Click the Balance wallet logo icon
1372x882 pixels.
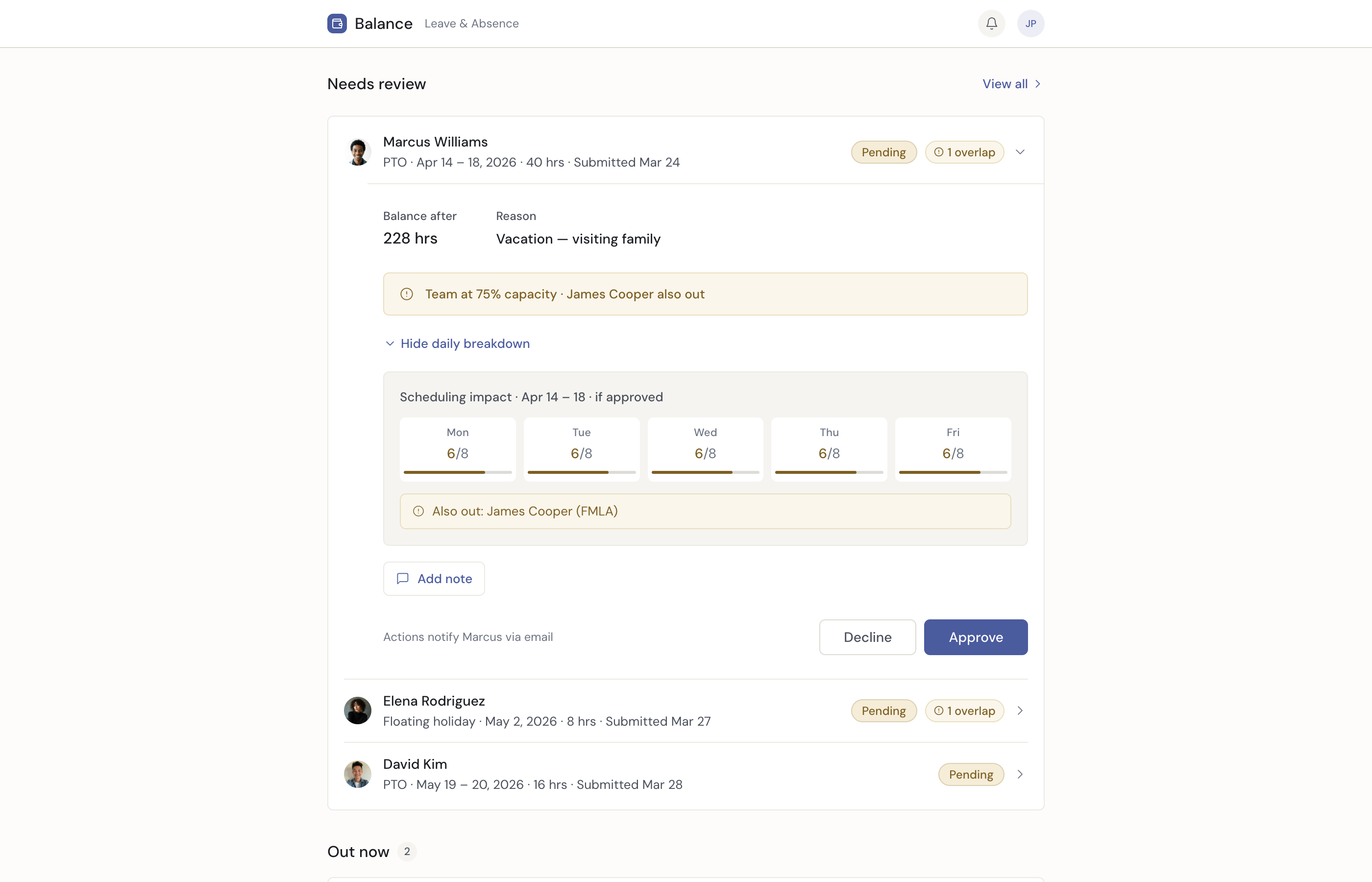pos(337,23)
